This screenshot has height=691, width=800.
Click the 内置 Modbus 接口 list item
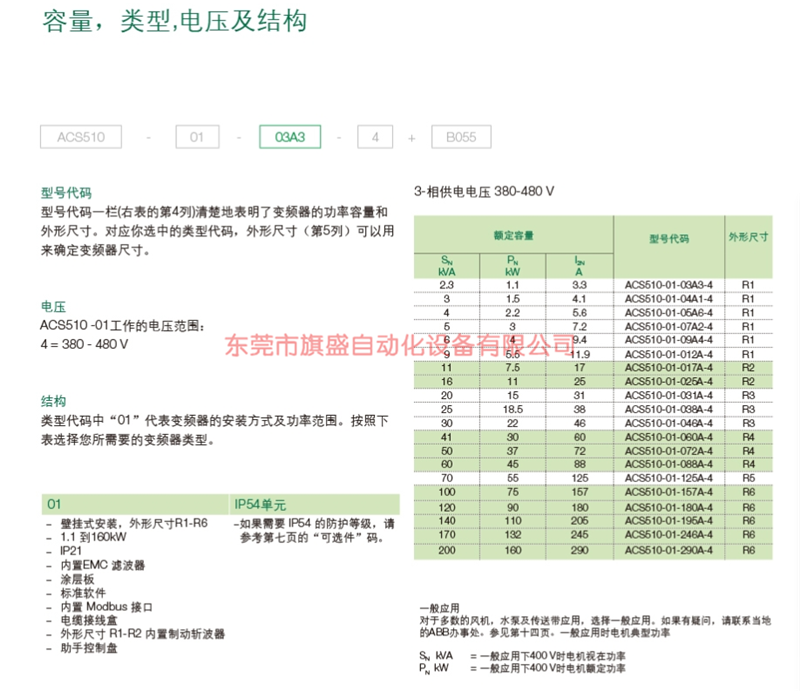pos(106,606)
